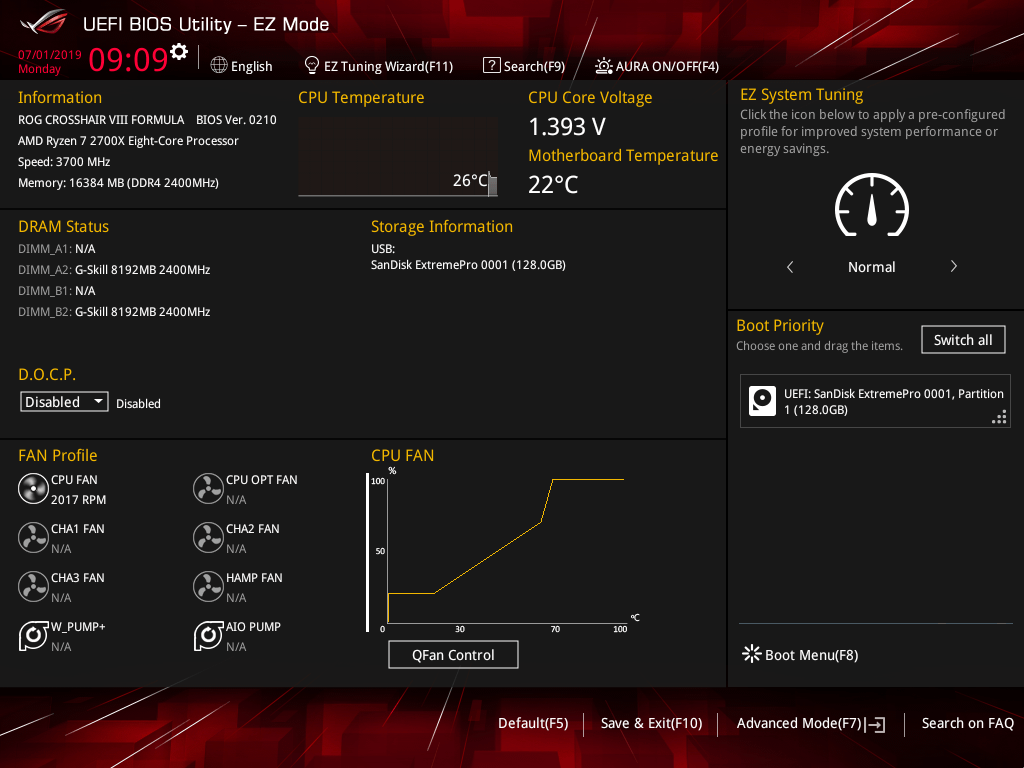Screen dimensions: 1024x768
Task: Click the Boot Priority heading
Action: tap(780, 325)
